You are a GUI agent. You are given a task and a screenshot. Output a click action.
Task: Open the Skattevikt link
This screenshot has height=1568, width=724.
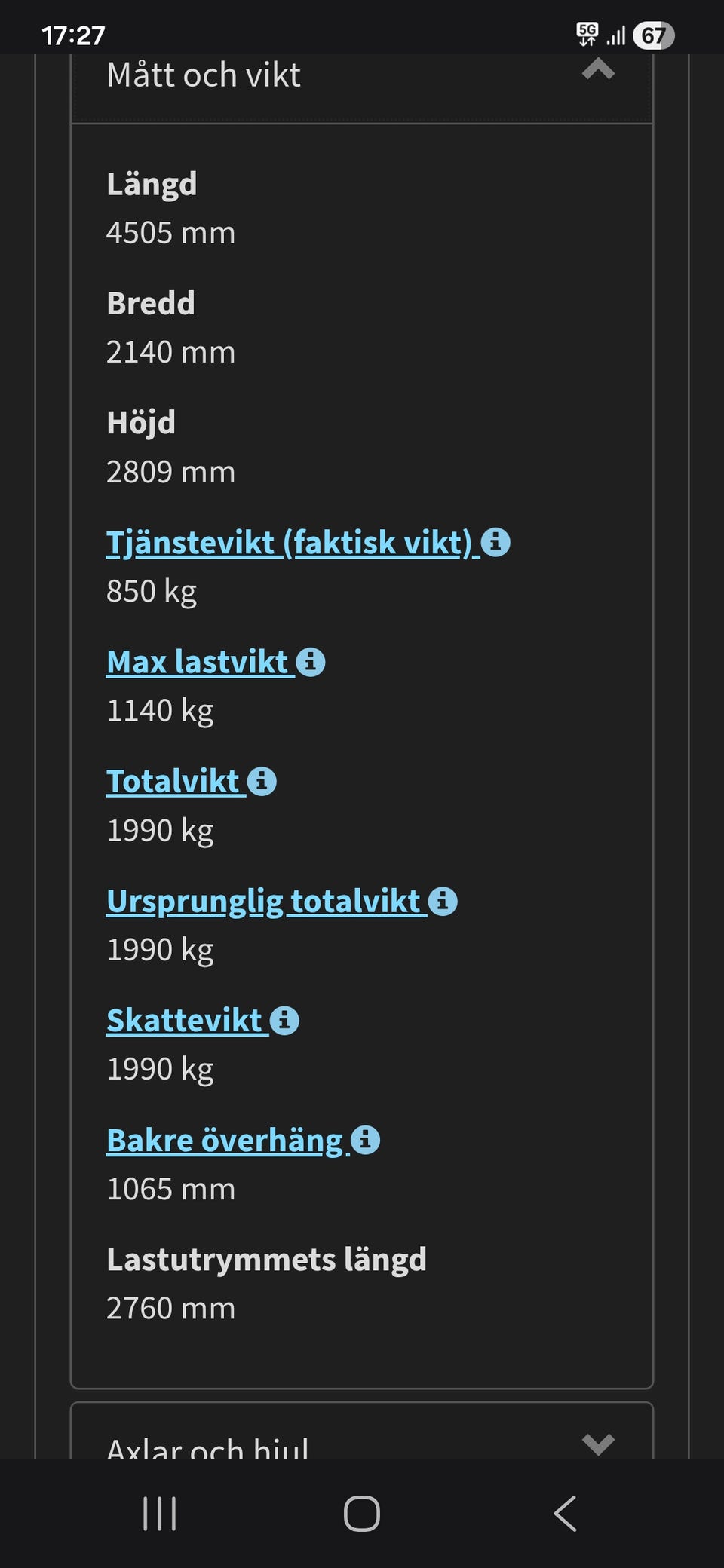(184, 1021)
